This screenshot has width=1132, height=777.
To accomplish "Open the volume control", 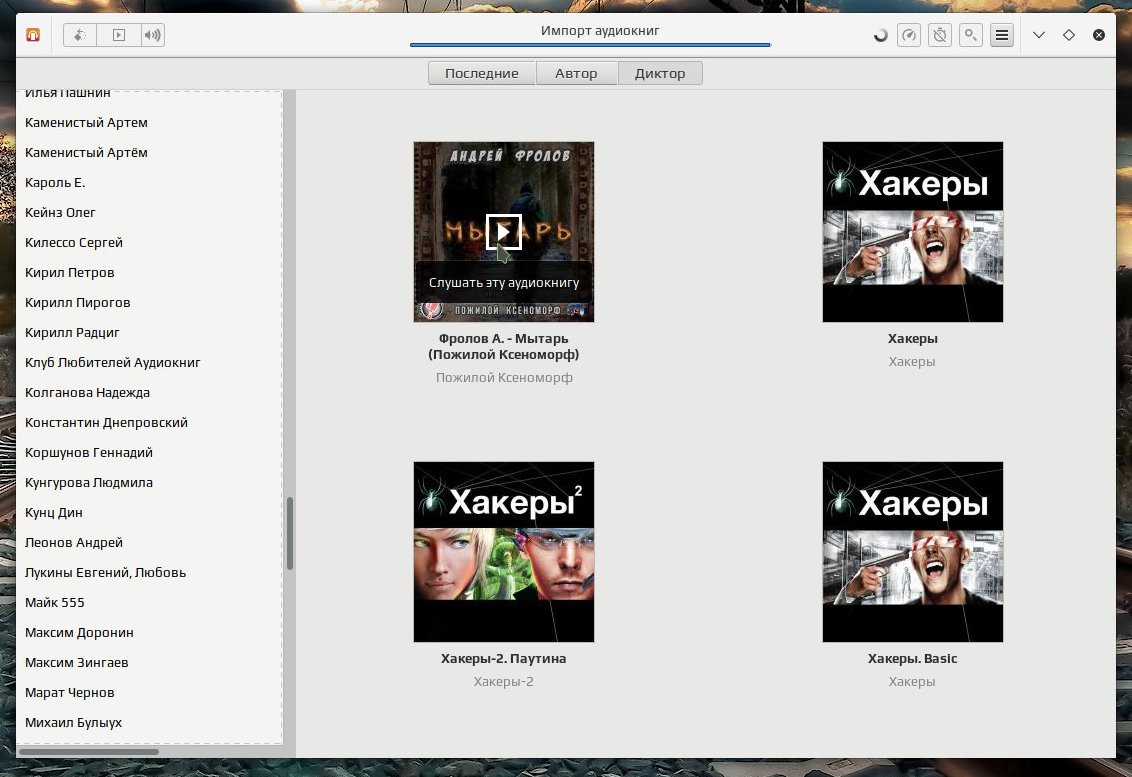I will (152, 35).
